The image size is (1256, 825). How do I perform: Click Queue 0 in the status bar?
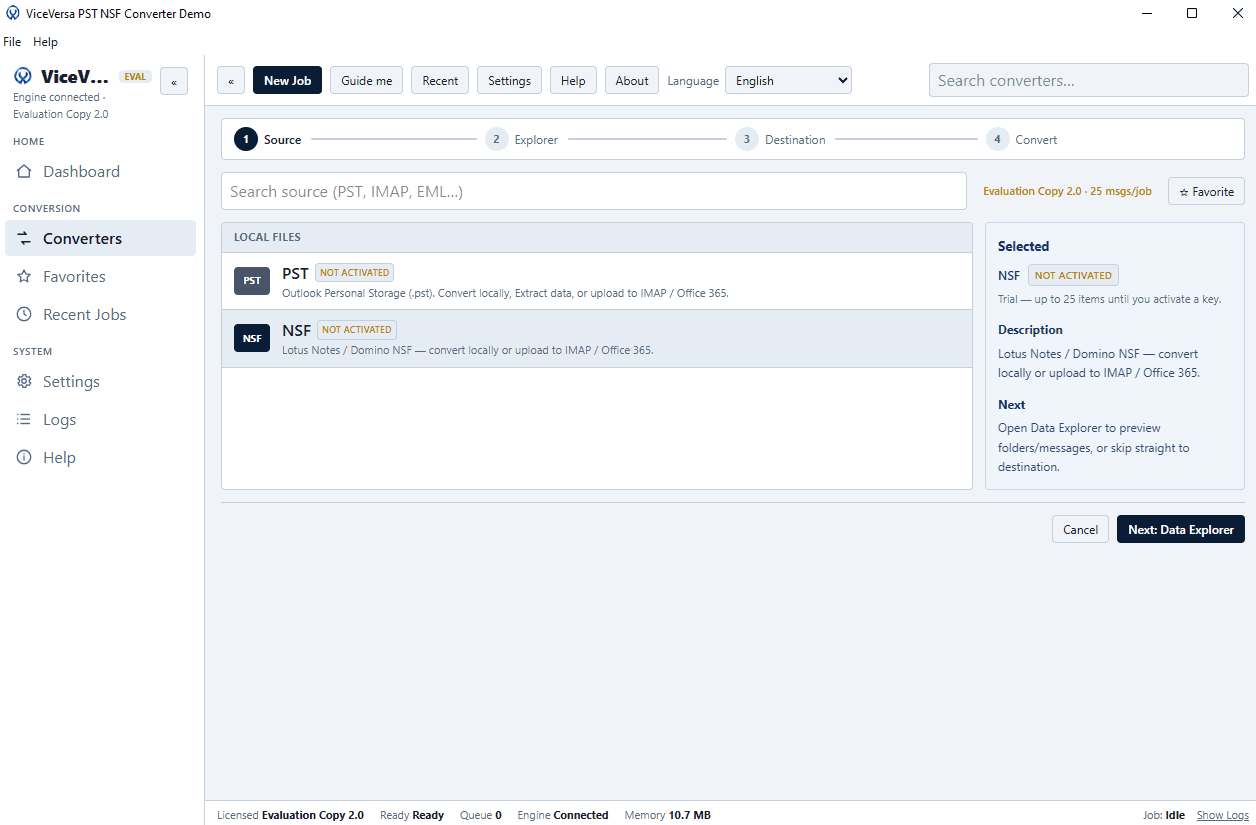click(481, 815)
